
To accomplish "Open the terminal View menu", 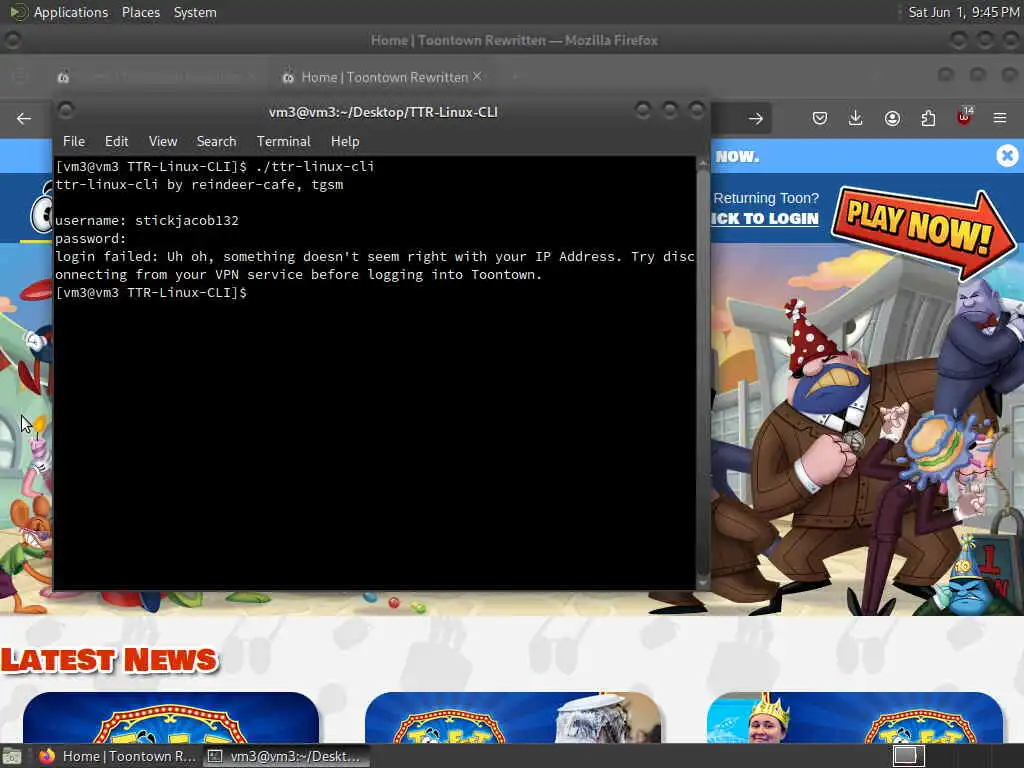I will [163, 141].
